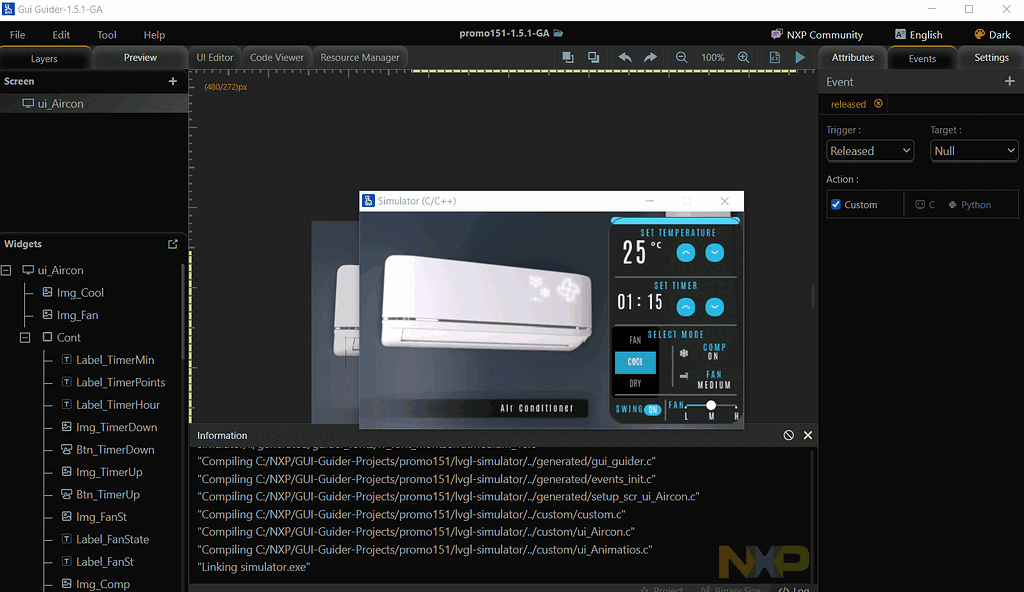Image resolution: width=1024 pixels, height=592 pixels.
Task: Switch to the Attributes panel
Action: (852, 57)
